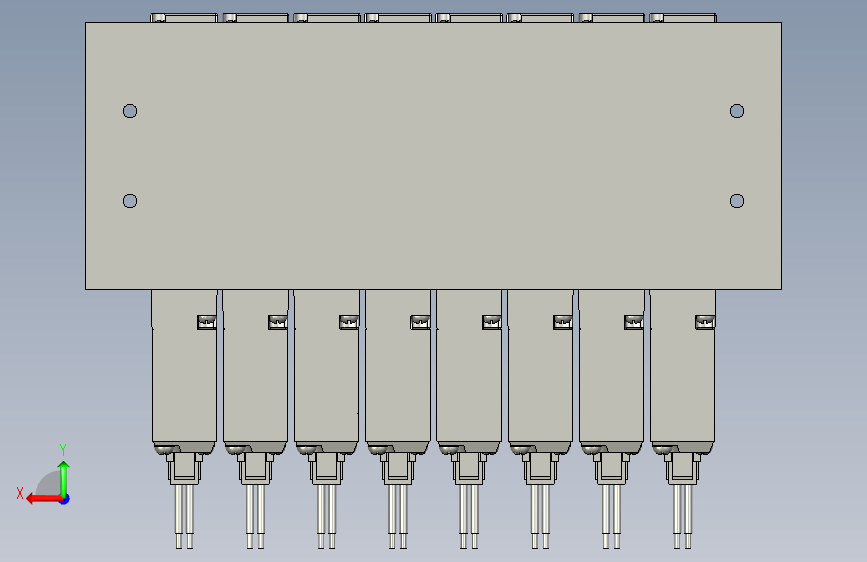Screen dimensions: 867x562
Task: Select the upper-right mounting hole on plate
Action: coord(737,111)
